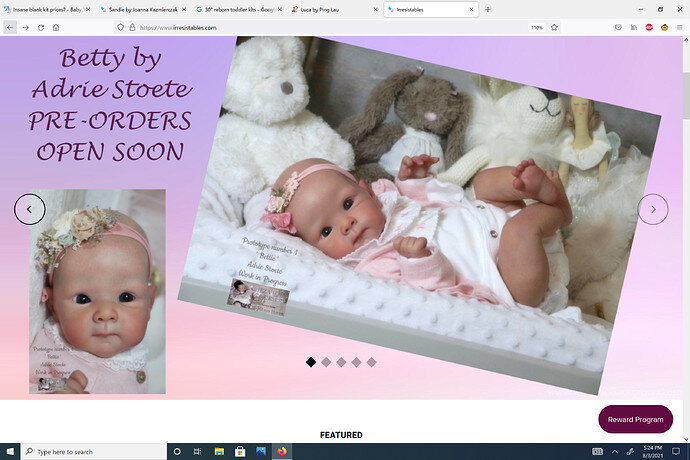690x460 pixels.
Task: Open the Firefox hamburger menu
Action: pyautogui.click(x=680, y=27)
